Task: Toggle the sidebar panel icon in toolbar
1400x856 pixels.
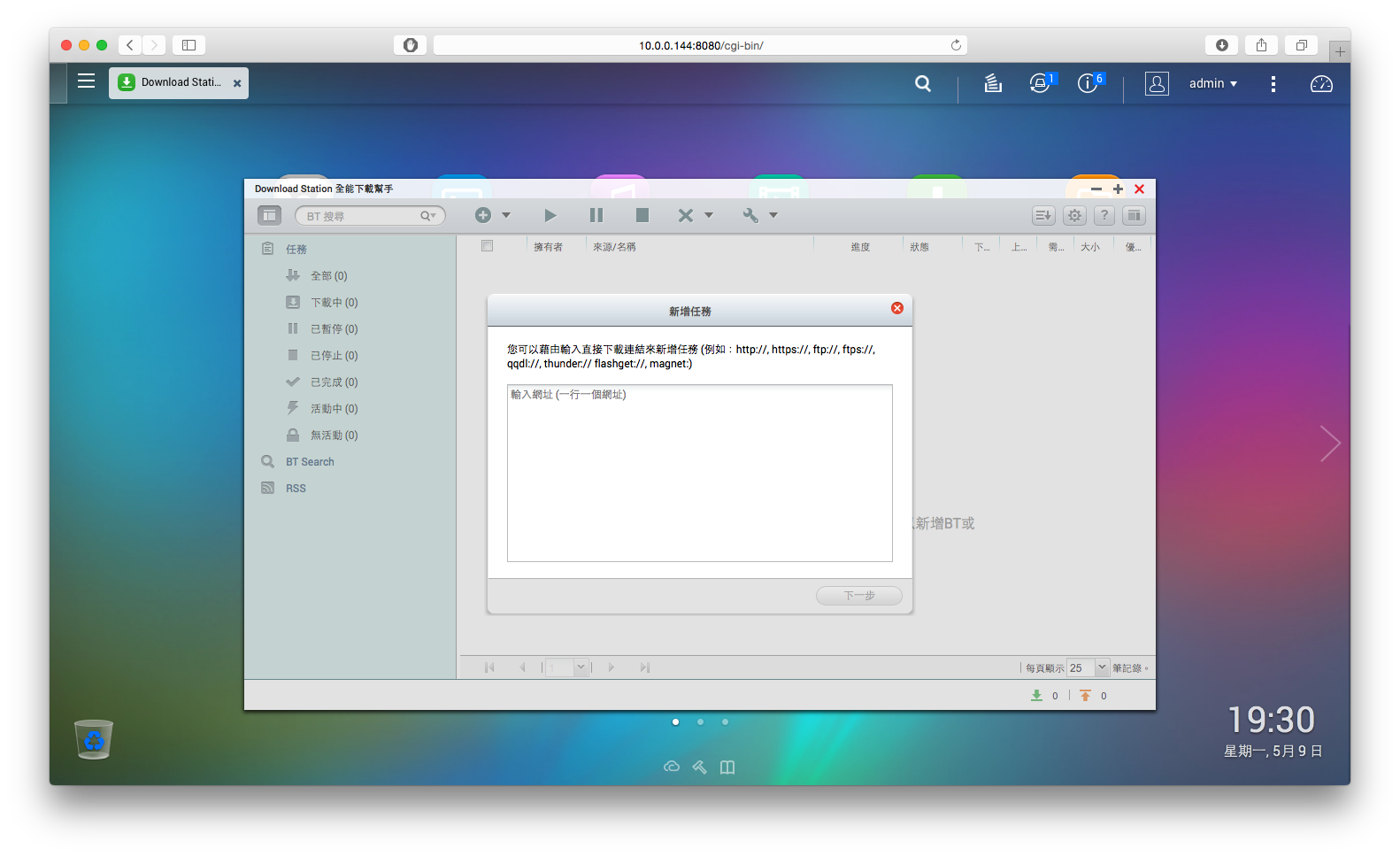Action: point(269,215)
